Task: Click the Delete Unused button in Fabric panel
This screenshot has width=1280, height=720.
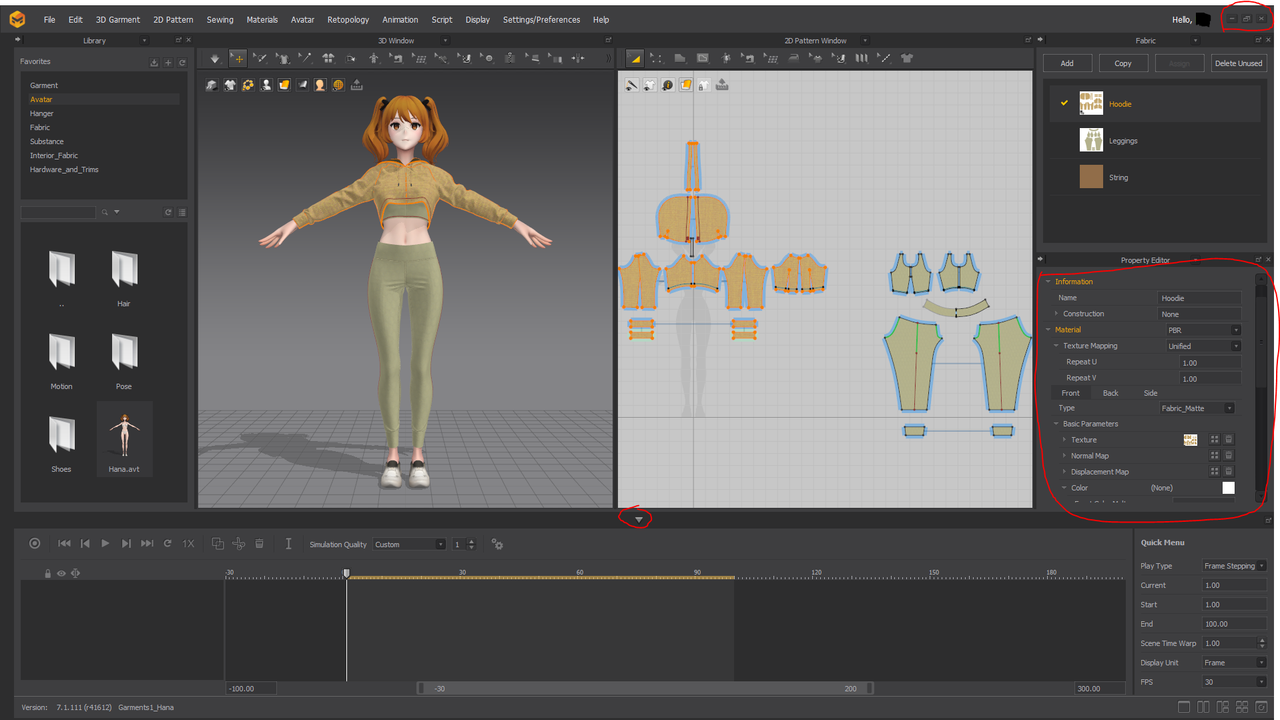Action: tap(1238, 63)
